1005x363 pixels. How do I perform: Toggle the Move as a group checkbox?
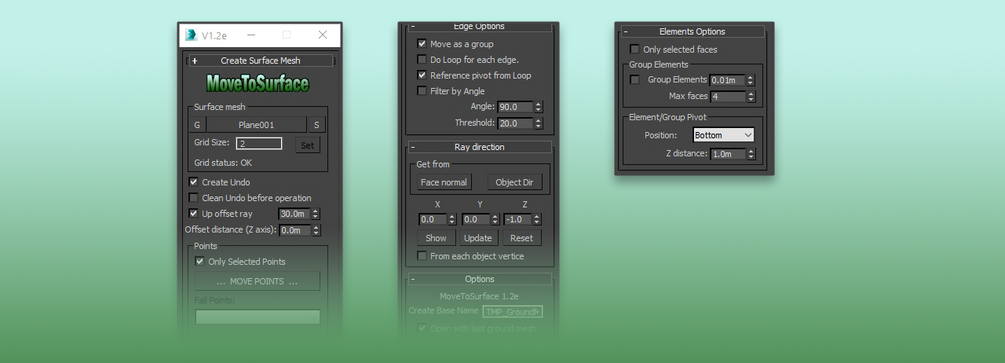tap(422, 44)
